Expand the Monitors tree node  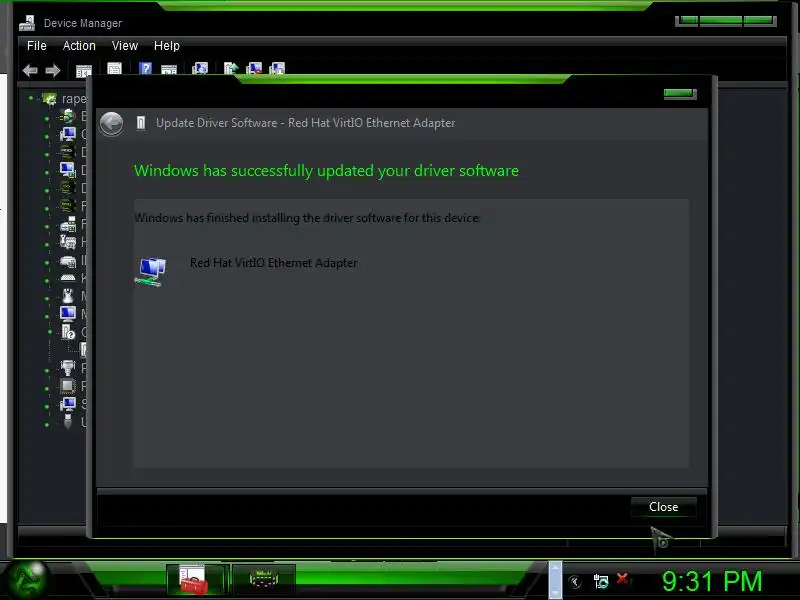(x=47, y=316)
